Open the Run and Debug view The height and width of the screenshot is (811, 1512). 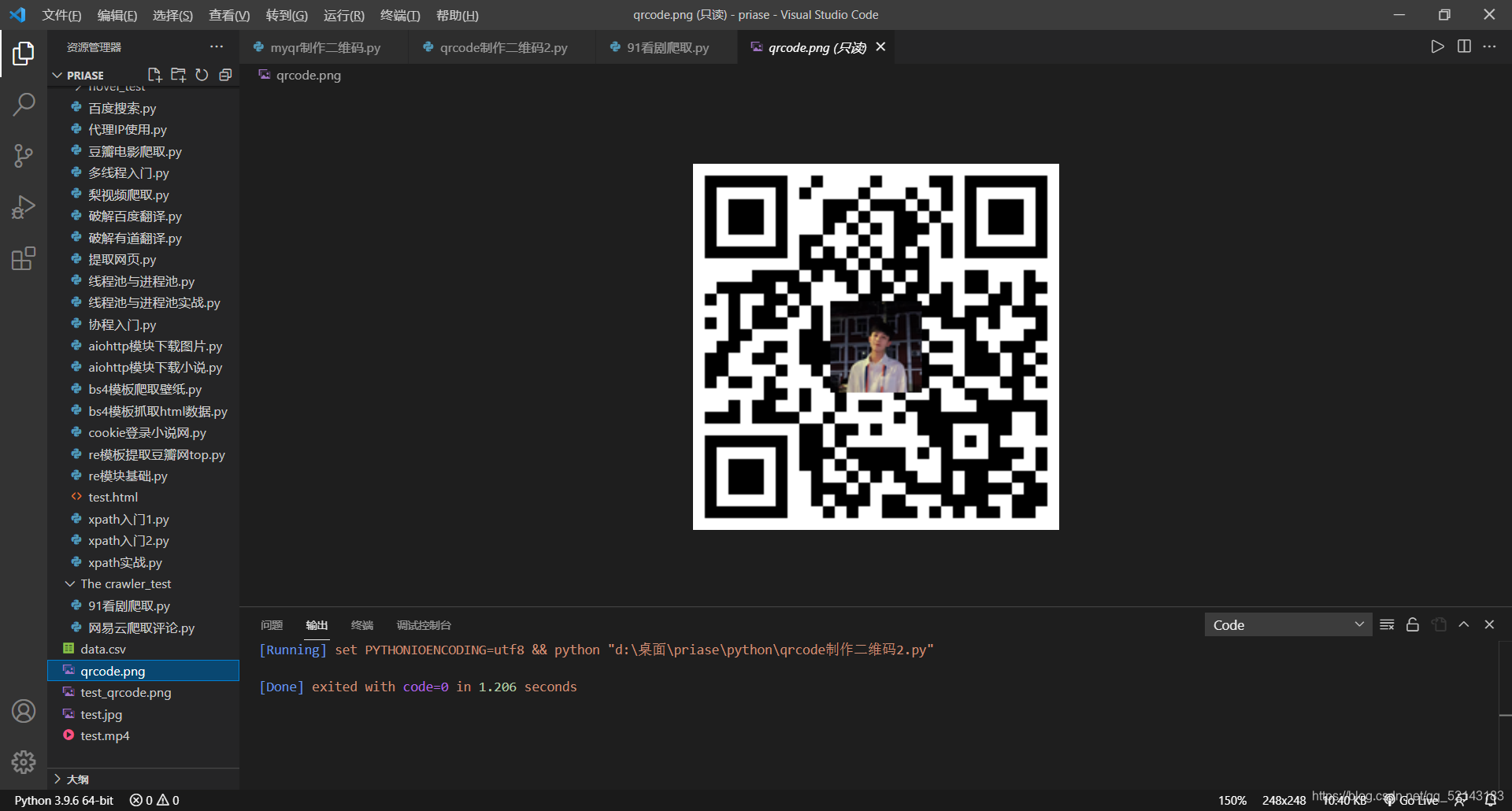tap(24, 207)
